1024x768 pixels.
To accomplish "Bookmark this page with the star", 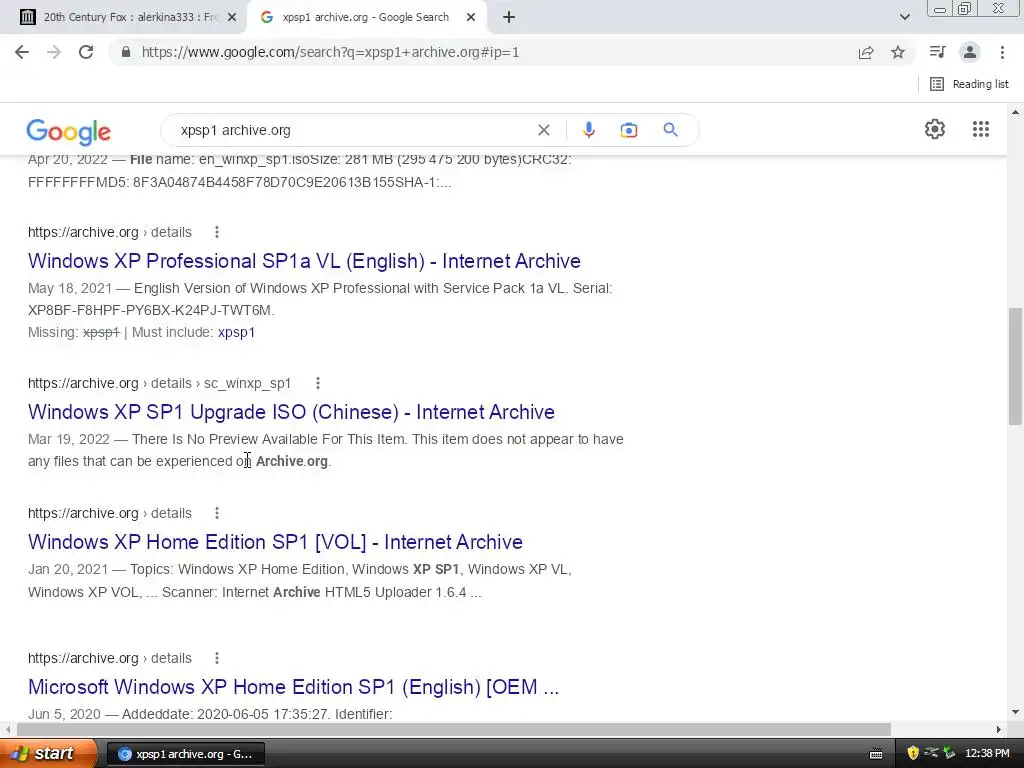I will pyautogui.click(x=898, y=52).
